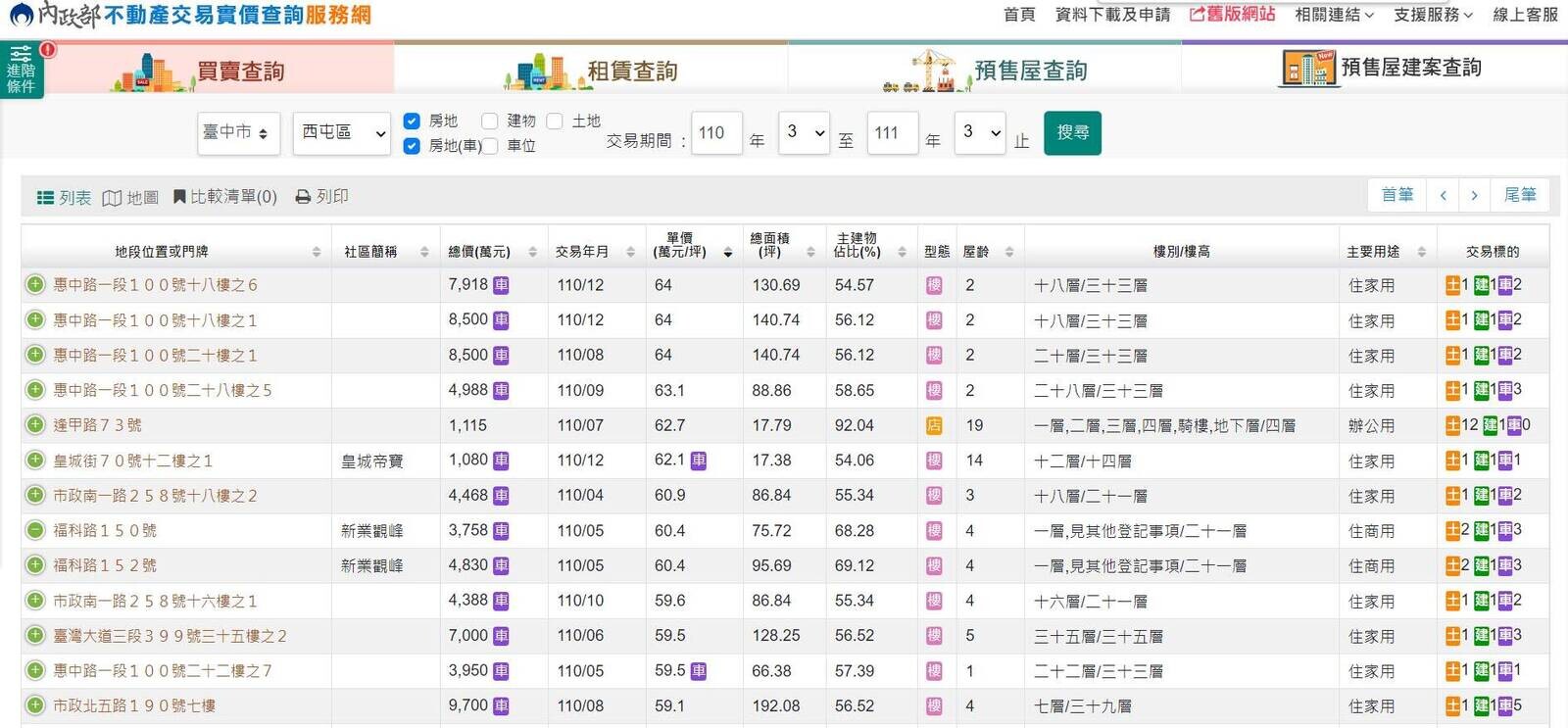1568x728 pixels.
Task: Click the 搜尋 search button
Action: click(x=1073, y=132)
